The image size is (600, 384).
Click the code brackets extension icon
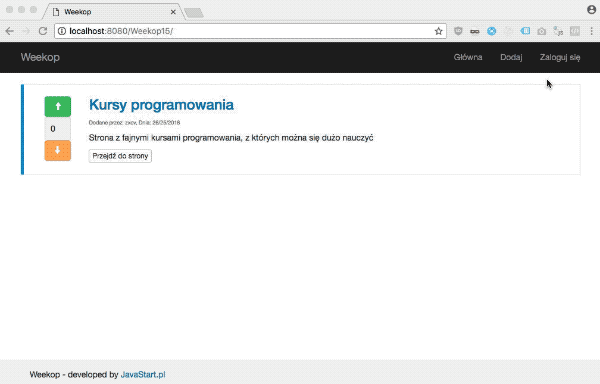tap(574, 31)
